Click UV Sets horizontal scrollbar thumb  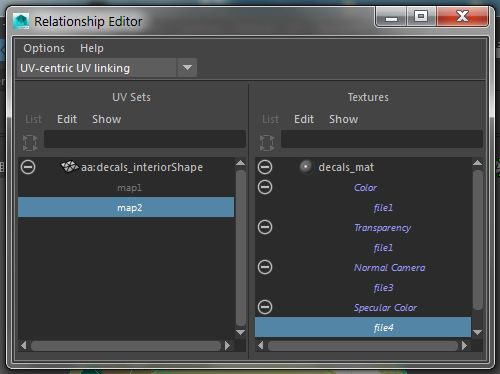[126, 346]
